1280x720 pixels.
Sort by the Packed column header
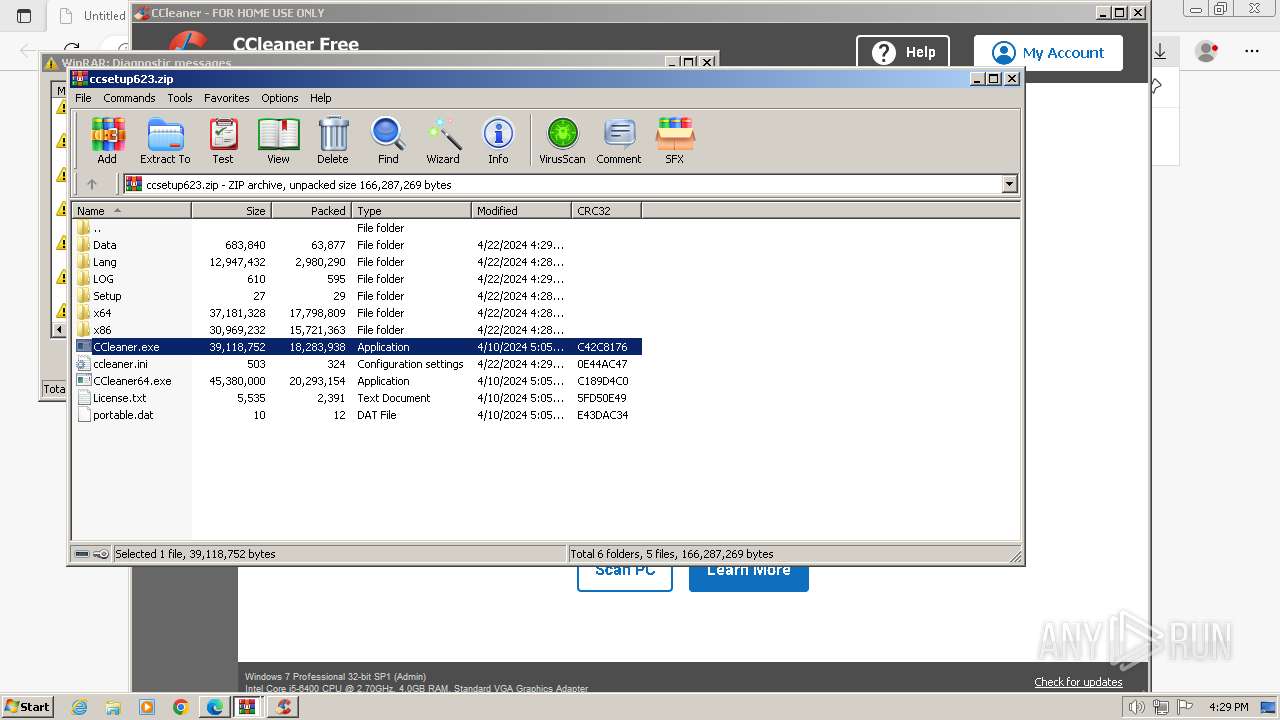311,211
